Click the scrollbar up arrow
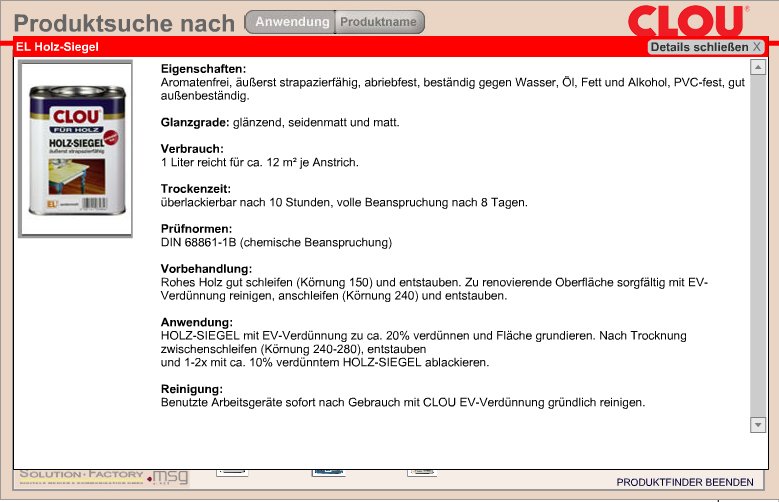This screenshot has height=502, width=779. (758, 67)
